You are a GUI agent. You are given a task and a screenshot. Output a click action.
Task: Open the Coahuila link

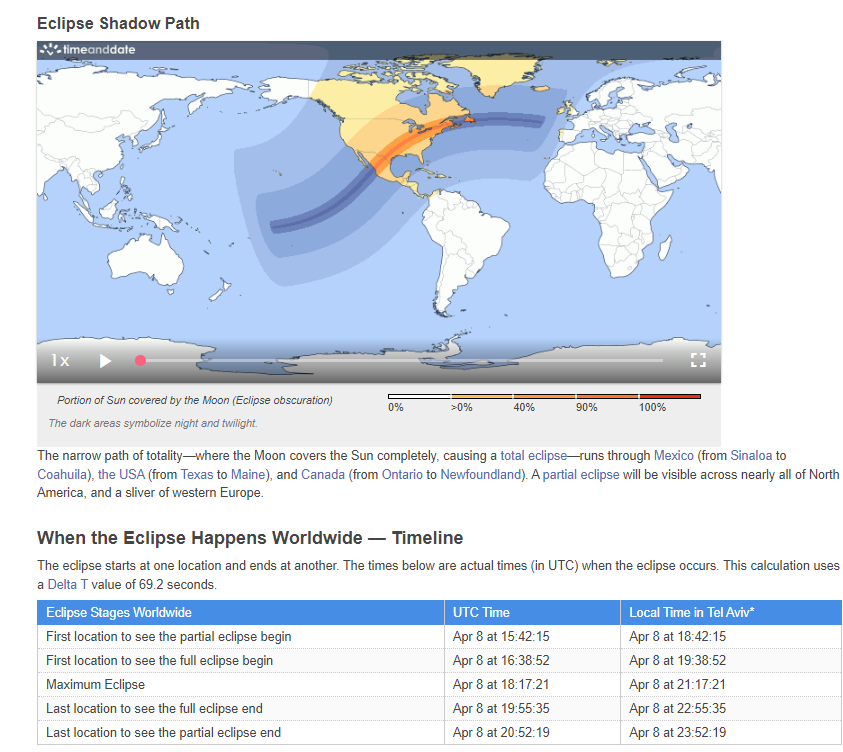point(62,475)
